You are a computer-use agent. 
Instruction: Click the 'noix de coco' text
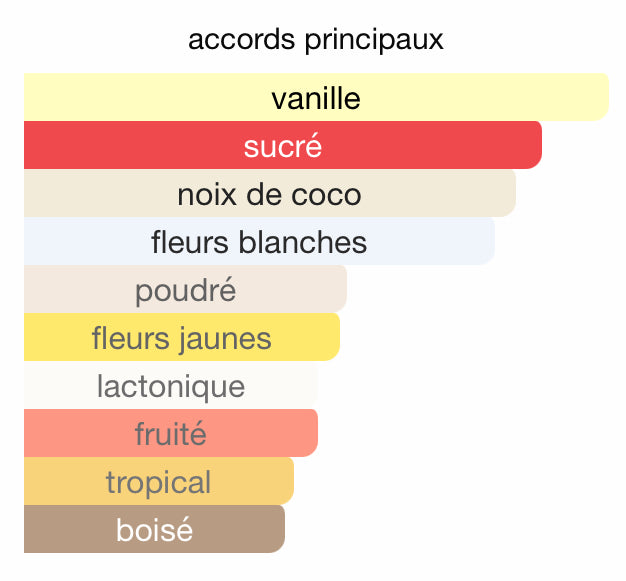pos(269,194)
